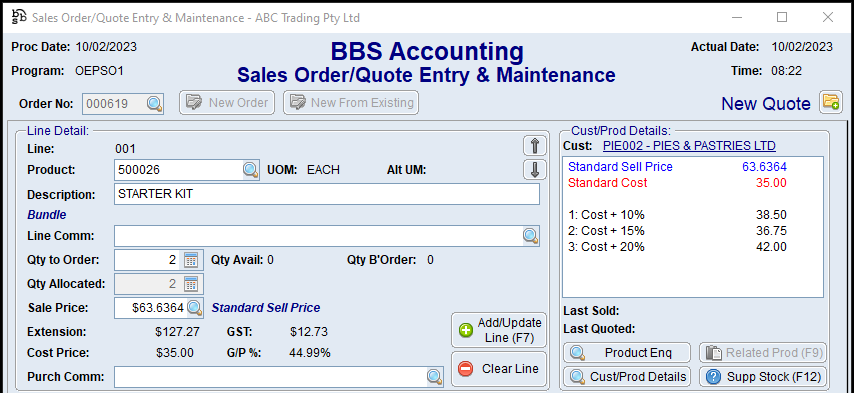This screenshot has width=854, height=393.
Task: Click into the Description field with STARTER KIT
Action: [x=327, y=194]
